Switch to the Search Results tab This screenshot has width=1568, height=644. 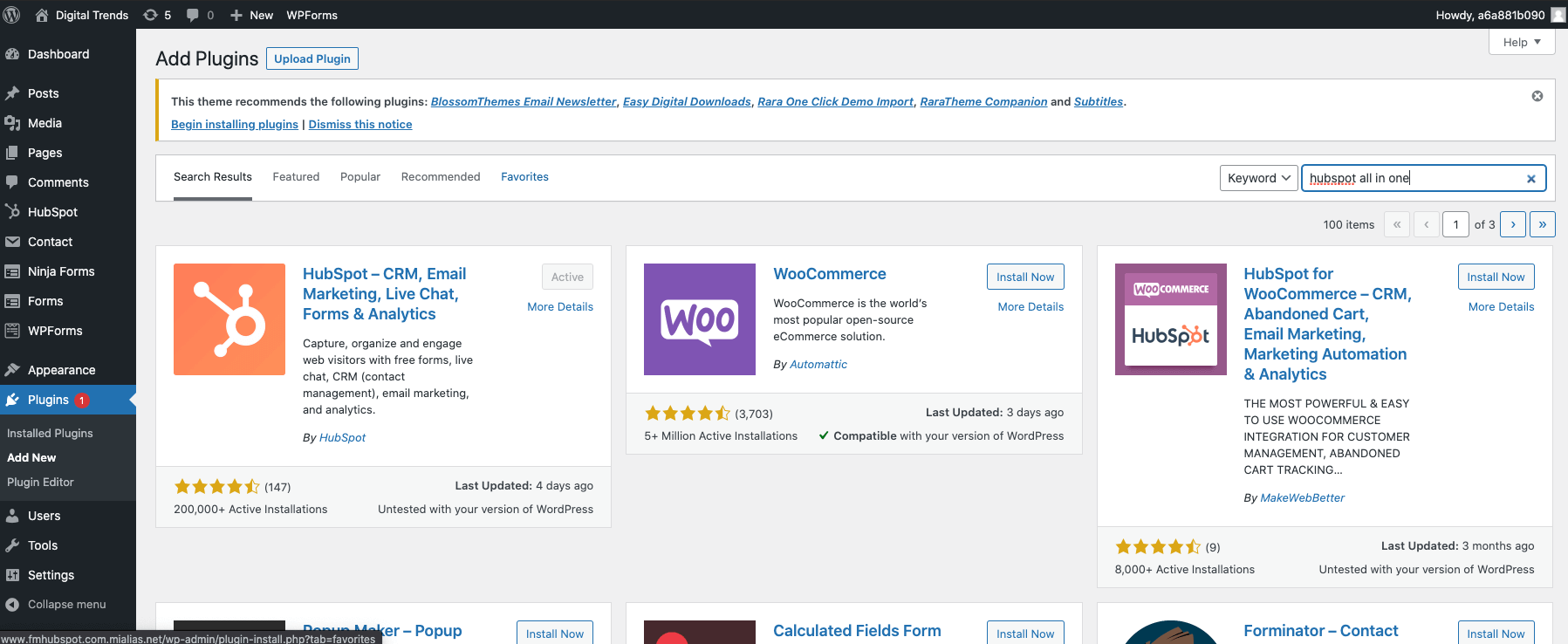pyautogui.click(x=213, y=177)
